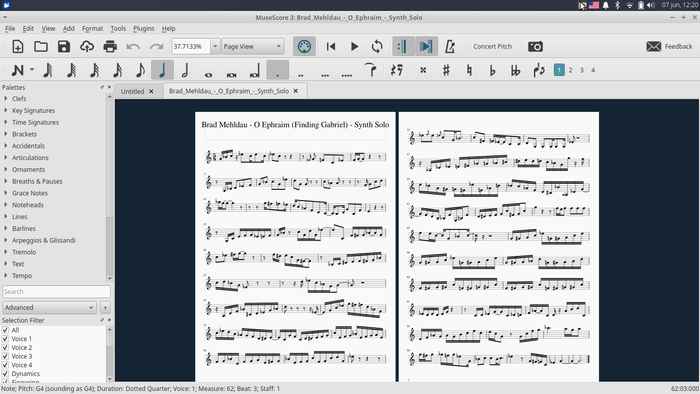Flip note stem direction

coord(539,71)
